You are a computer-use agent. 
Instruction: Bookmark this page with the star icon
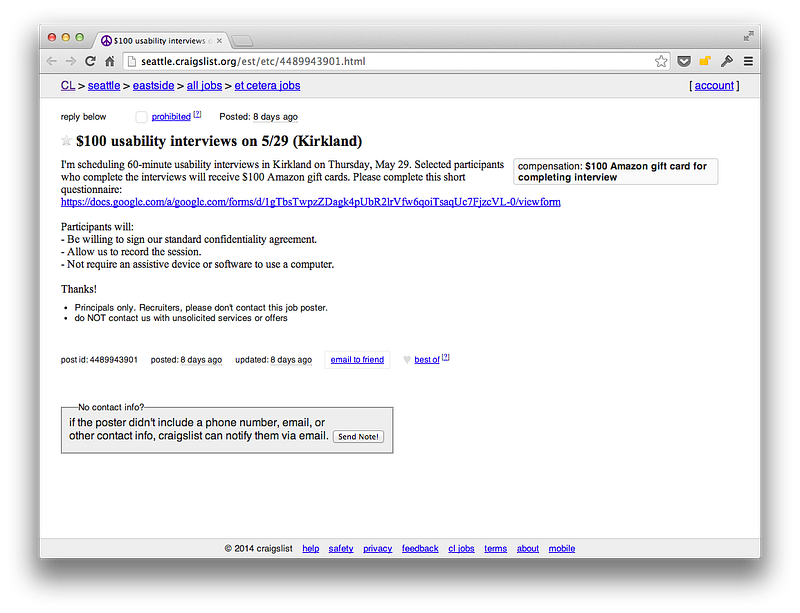[661, 61]
